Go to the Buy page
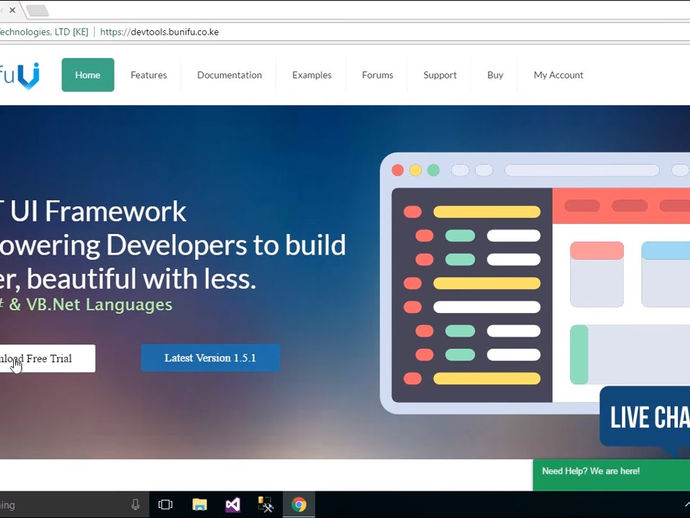The image size is (690, 518). (495, 75)
